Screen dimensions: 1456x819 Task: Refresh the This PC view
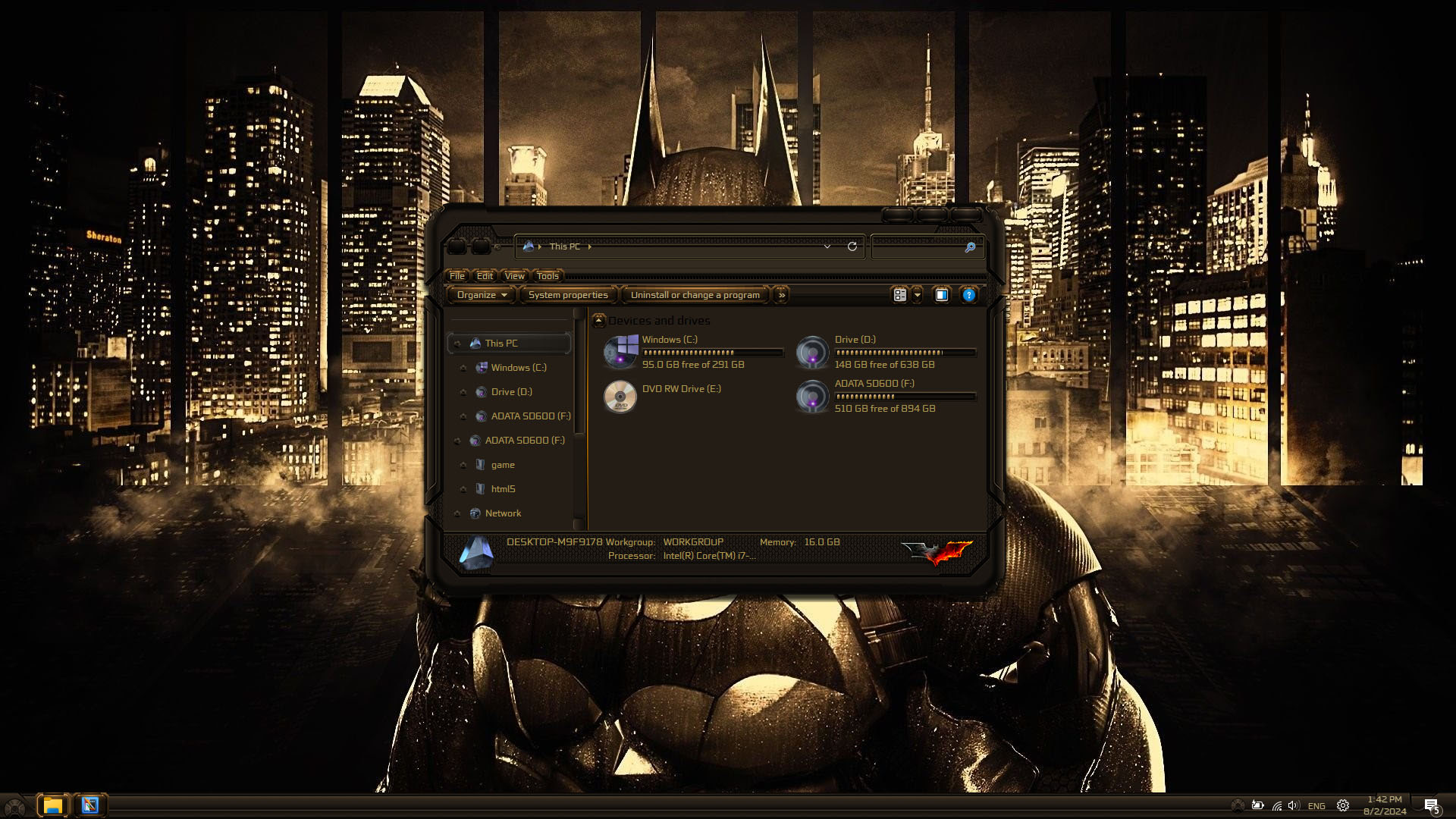pyautogui.click(x=852, y=246)
